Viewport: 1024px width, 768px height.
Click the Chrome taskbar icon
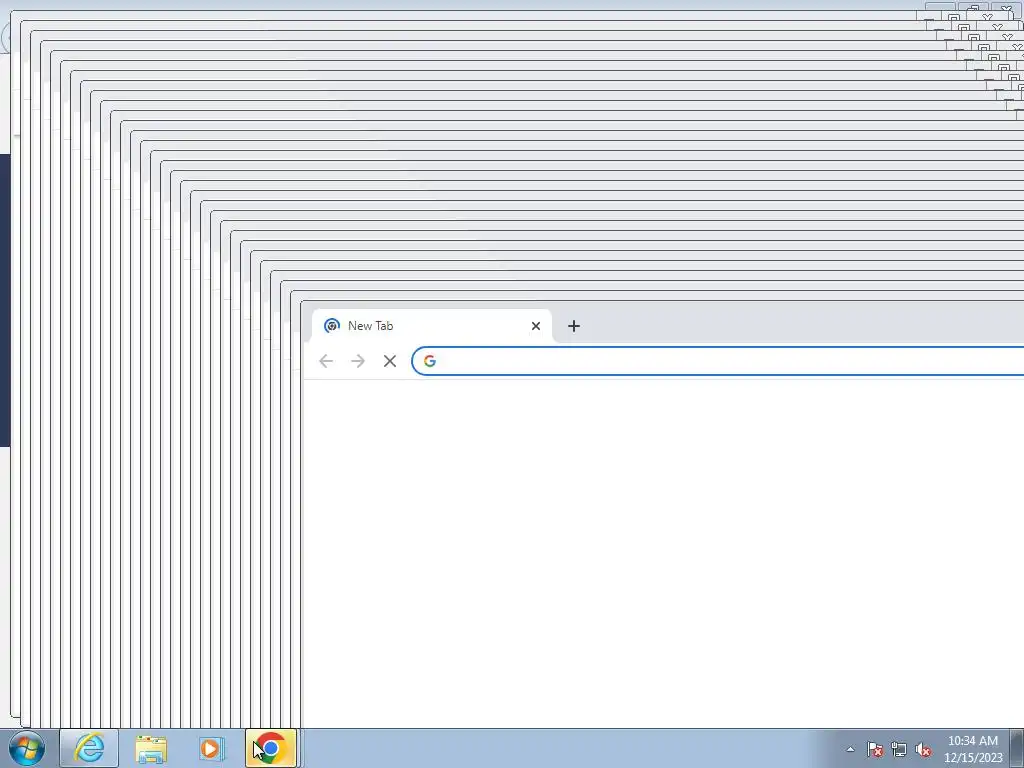click(x=271, y=748)
